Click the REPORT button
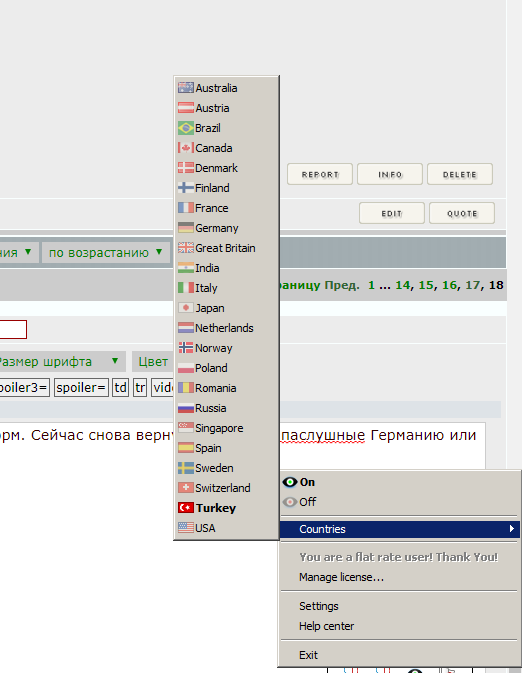The image size is (522, 673). pyautogui.click(x=320, y=174)
